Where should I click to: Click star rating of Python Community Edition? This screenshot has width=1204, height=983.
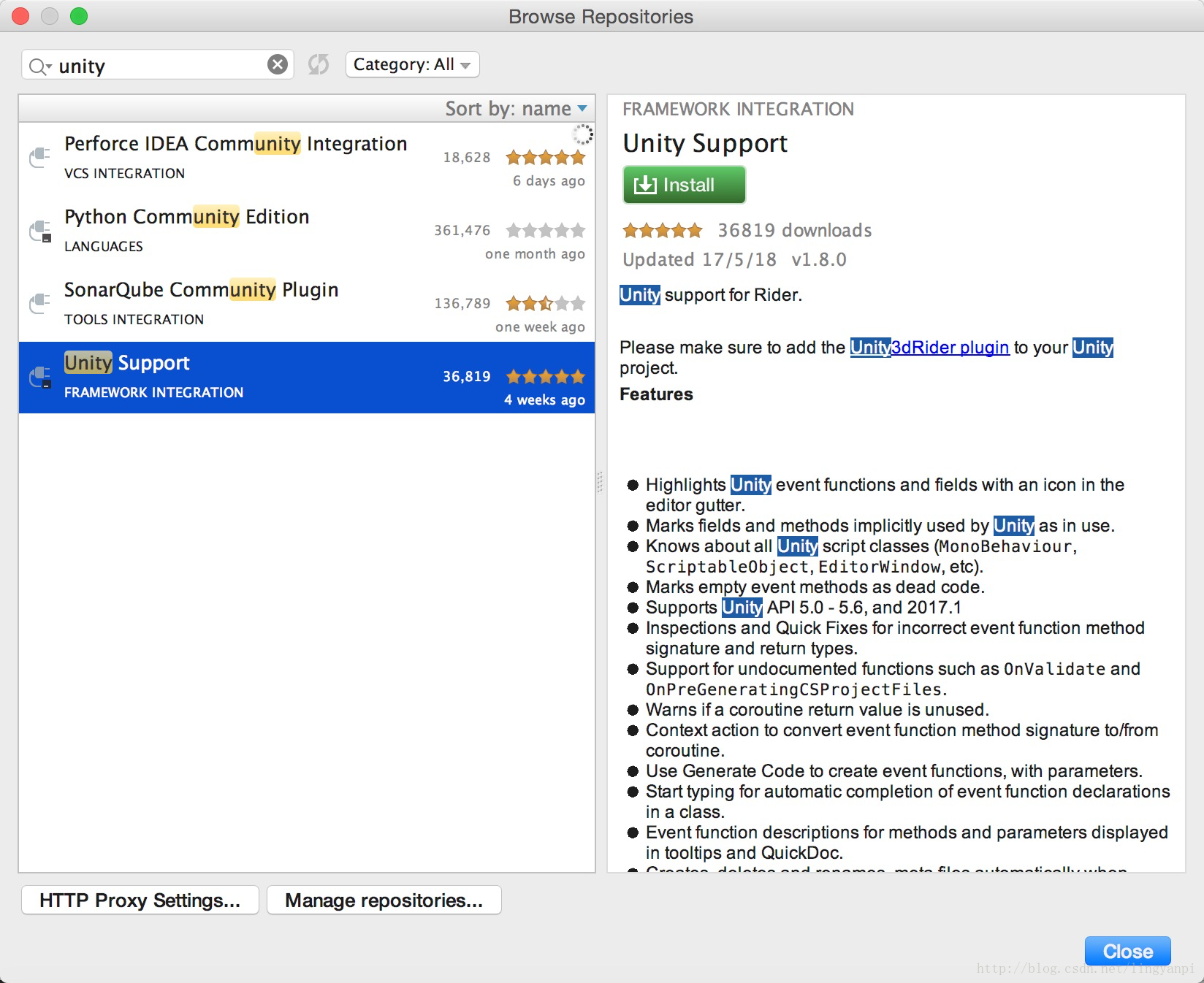pos(546,230)
